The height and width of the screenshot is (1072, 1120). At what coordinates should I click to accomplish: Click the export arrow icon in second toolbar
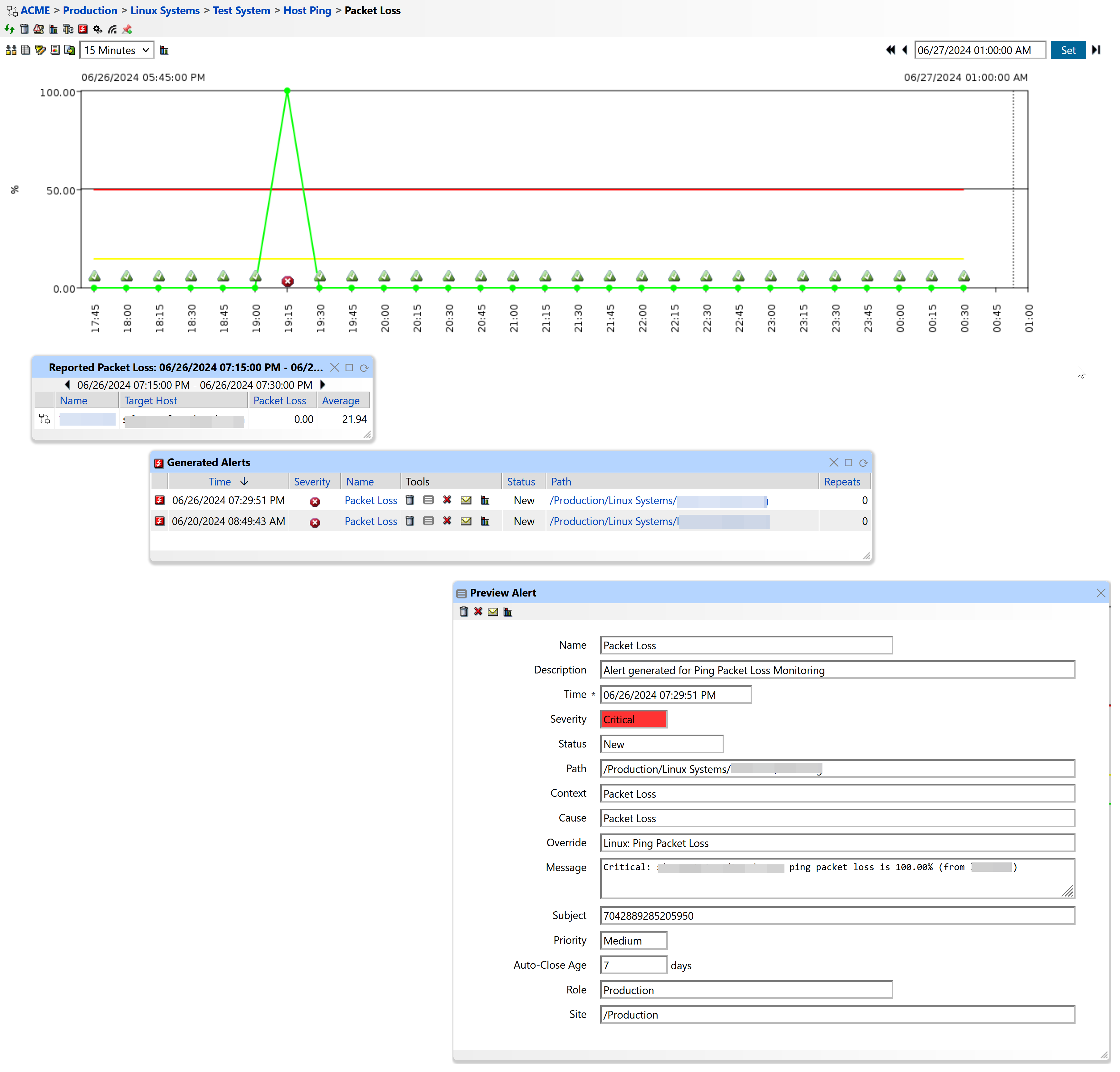click(x=70, y=50)
